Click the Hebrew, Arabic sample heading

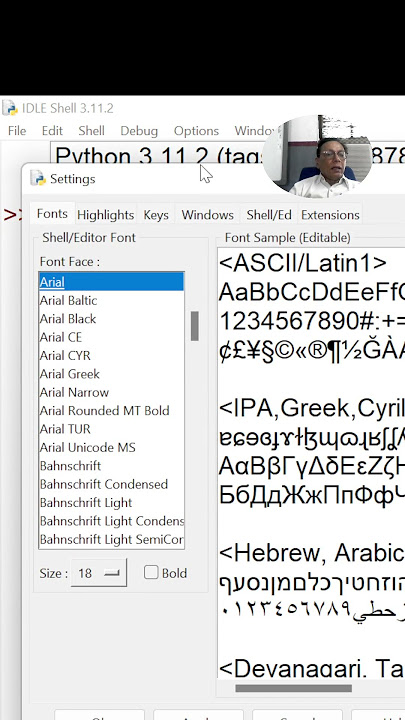pyautogui.click(x=312, y=553)
